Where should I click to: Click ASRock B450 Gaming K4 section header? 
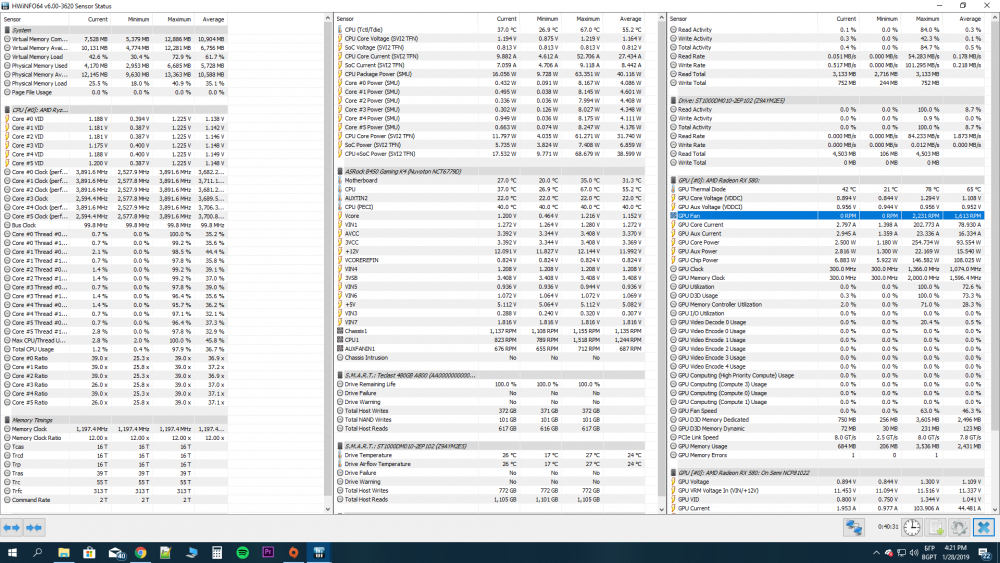490,172
